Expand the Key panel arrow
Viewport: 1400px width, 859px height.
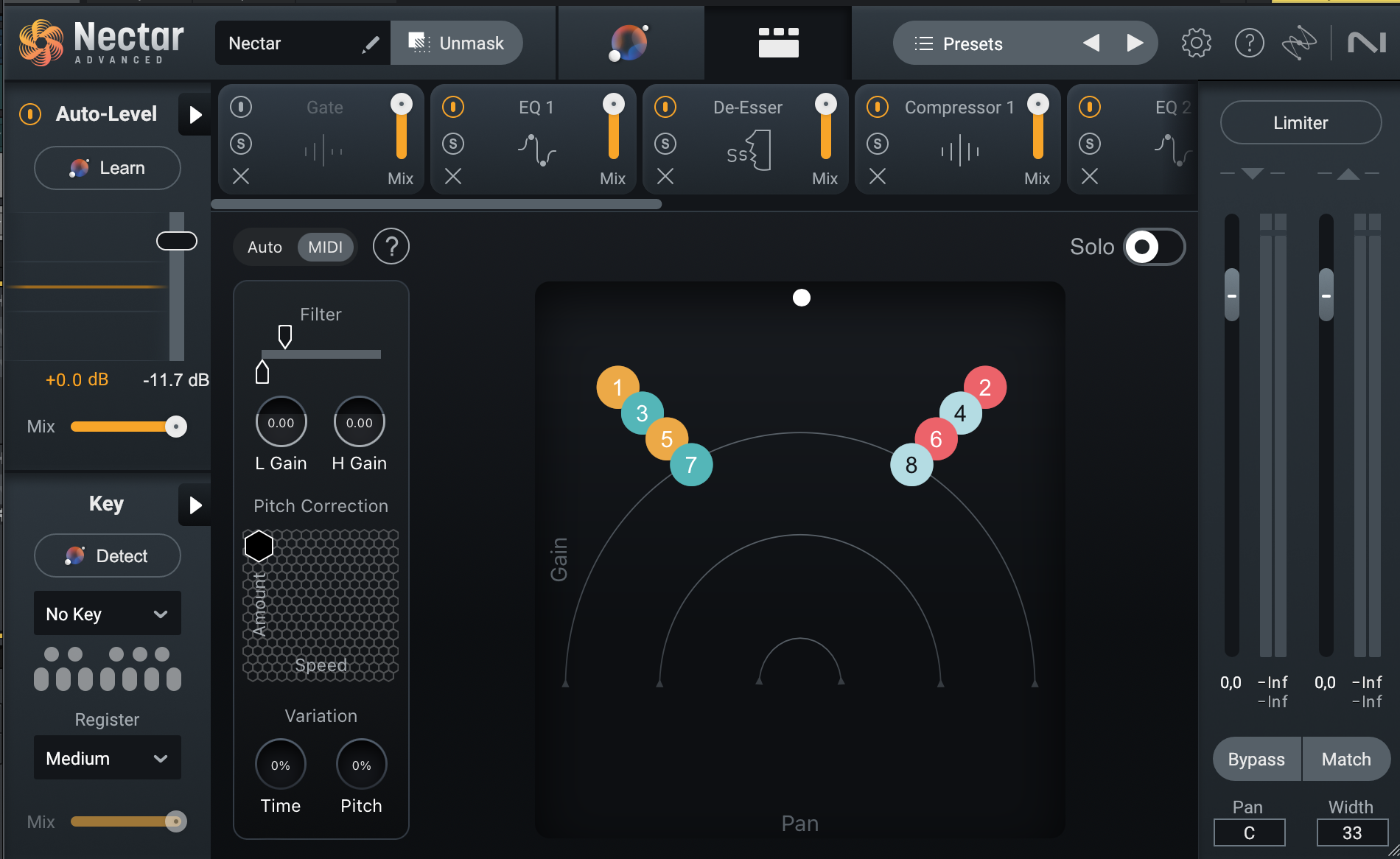click(x=195, y=505)
